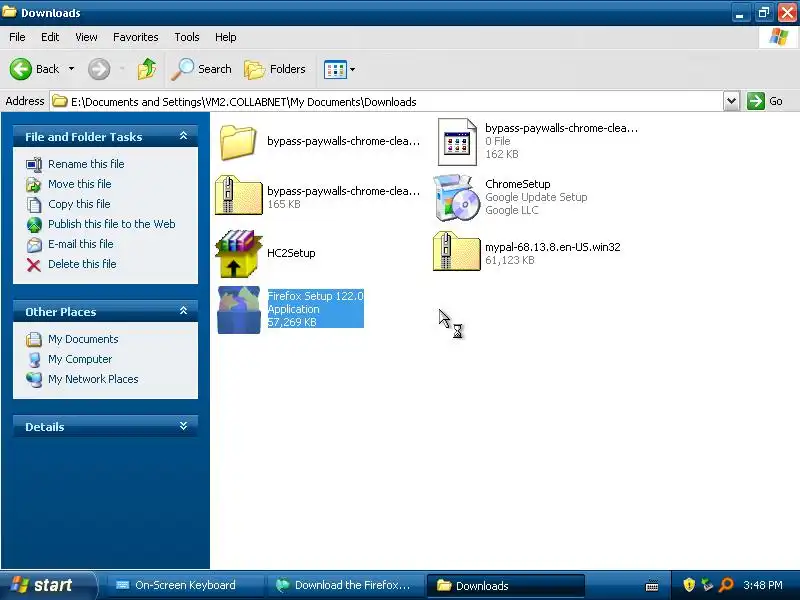Click the Firefox Setup 122.0 file name
The image size is (800, 600).
tap(315, 296)
